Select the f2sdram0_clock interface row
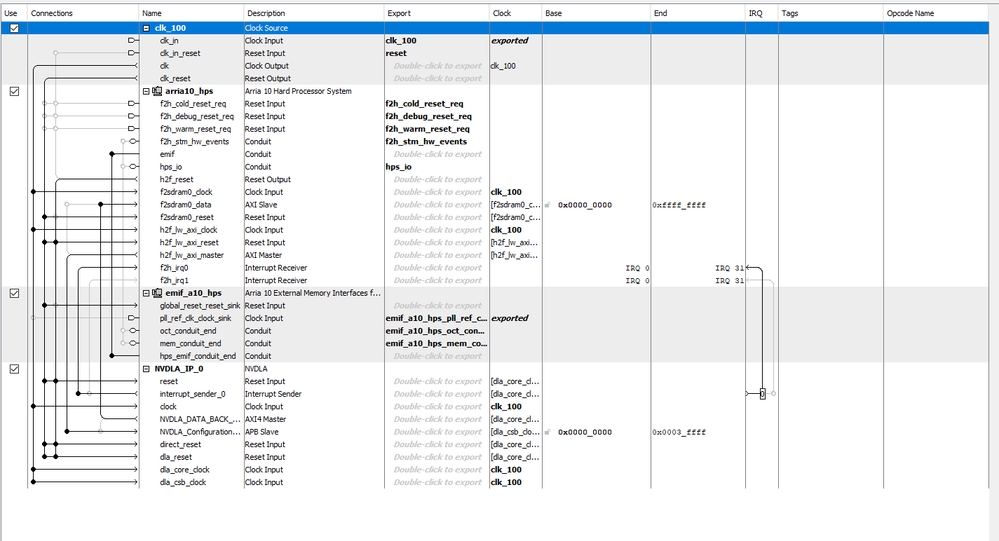Viewport: 999px width, 541px height. [x=186, y=192]
